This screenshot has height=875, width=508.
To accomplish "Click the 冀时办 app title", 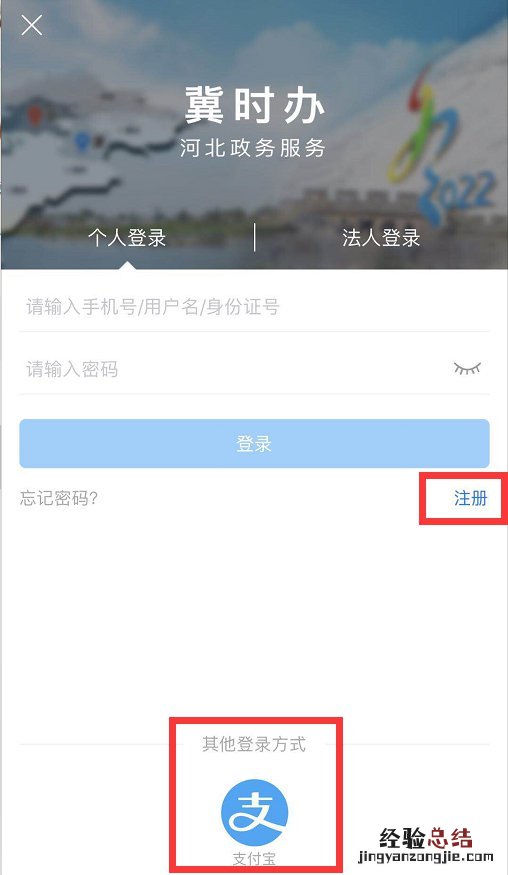I will click(x=255, y=105).
